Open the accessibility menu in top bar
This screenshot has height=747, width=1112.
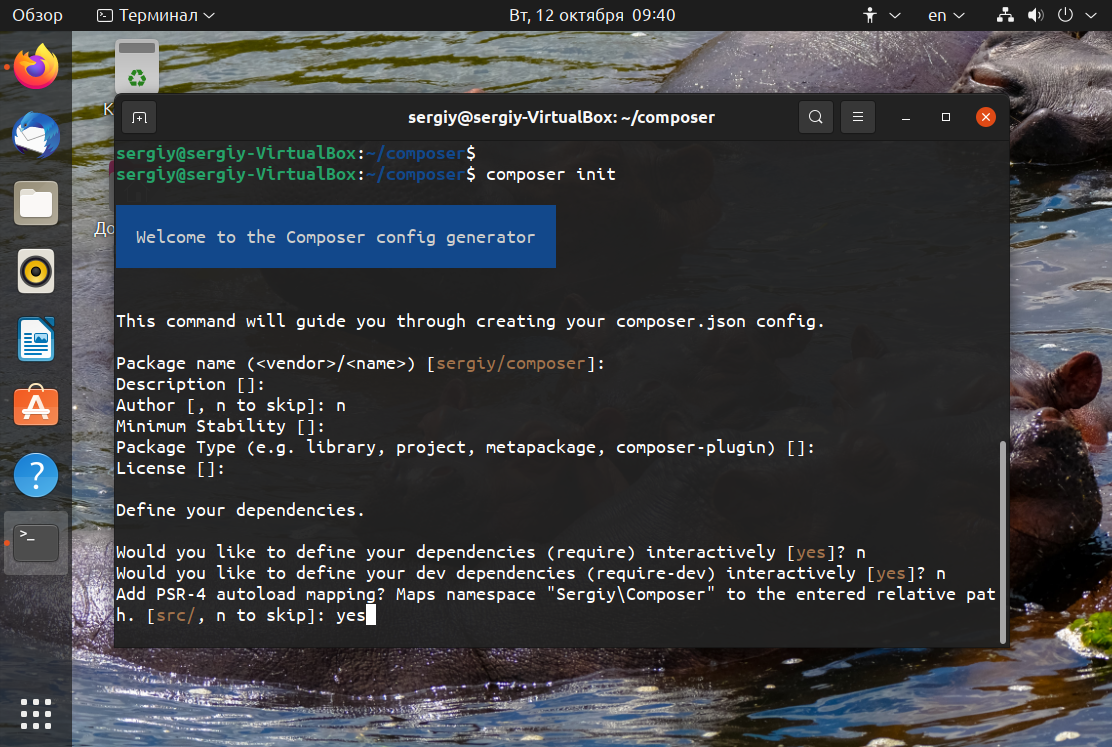click(x=881, y=15)
